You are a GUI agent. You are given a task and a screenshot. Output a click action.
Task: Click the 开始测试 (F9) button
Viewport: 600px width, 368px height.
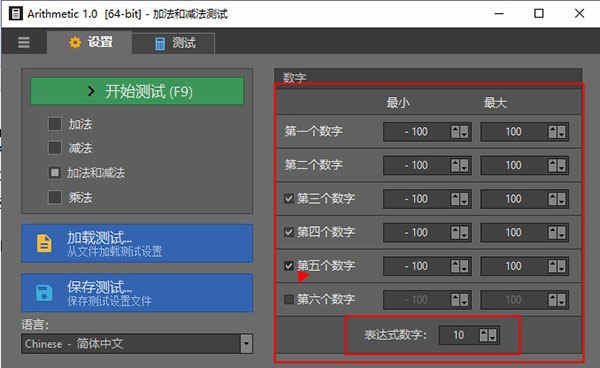137,91
